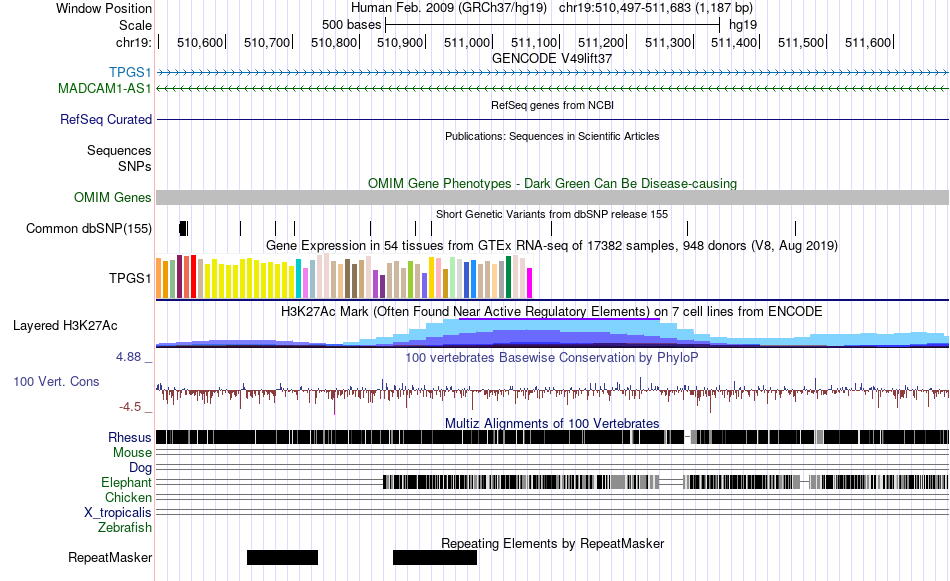Open Gene Expression in 54 tissues title
The width and height of the screenshot is (950, 581).
pos(552,245)
